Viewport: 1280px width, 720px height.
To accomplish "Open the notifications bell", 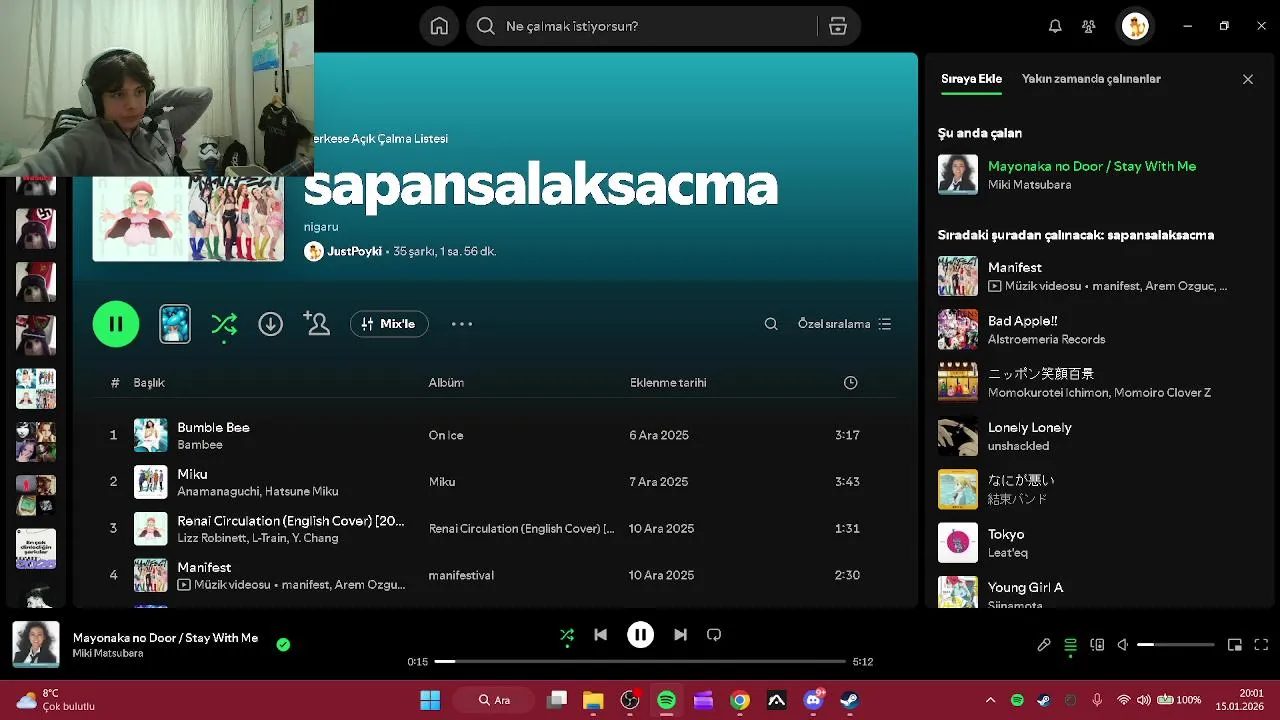I will click(x=1055, y=26).
